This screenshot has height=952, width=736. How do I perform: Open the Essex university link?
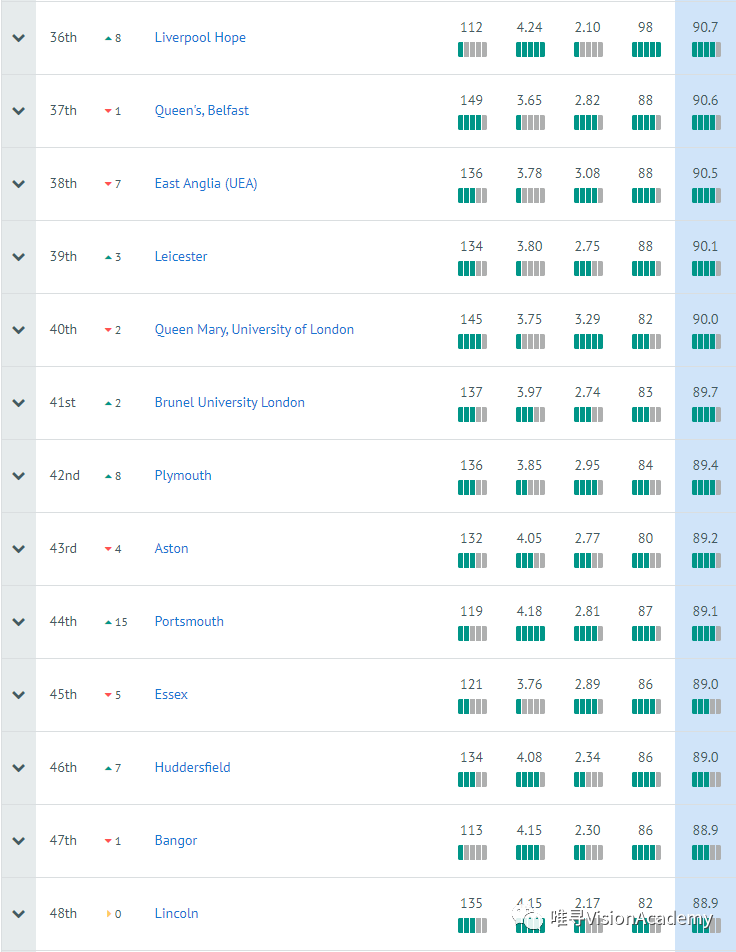click(171, 695)
